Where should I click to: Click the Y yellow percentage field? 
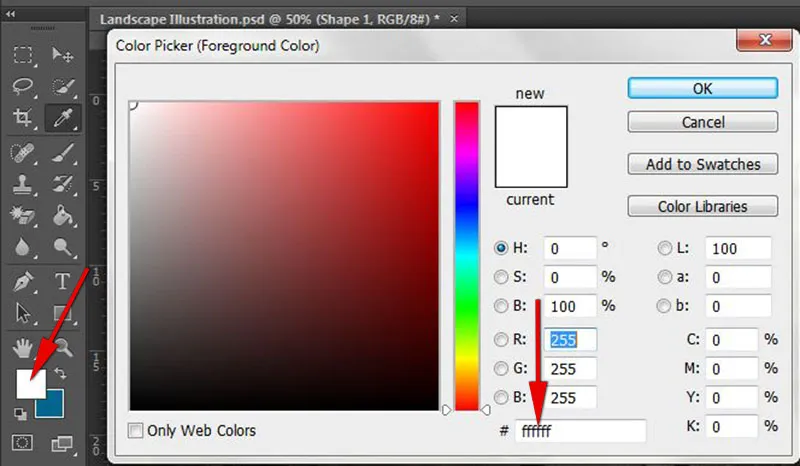(732, 398)
